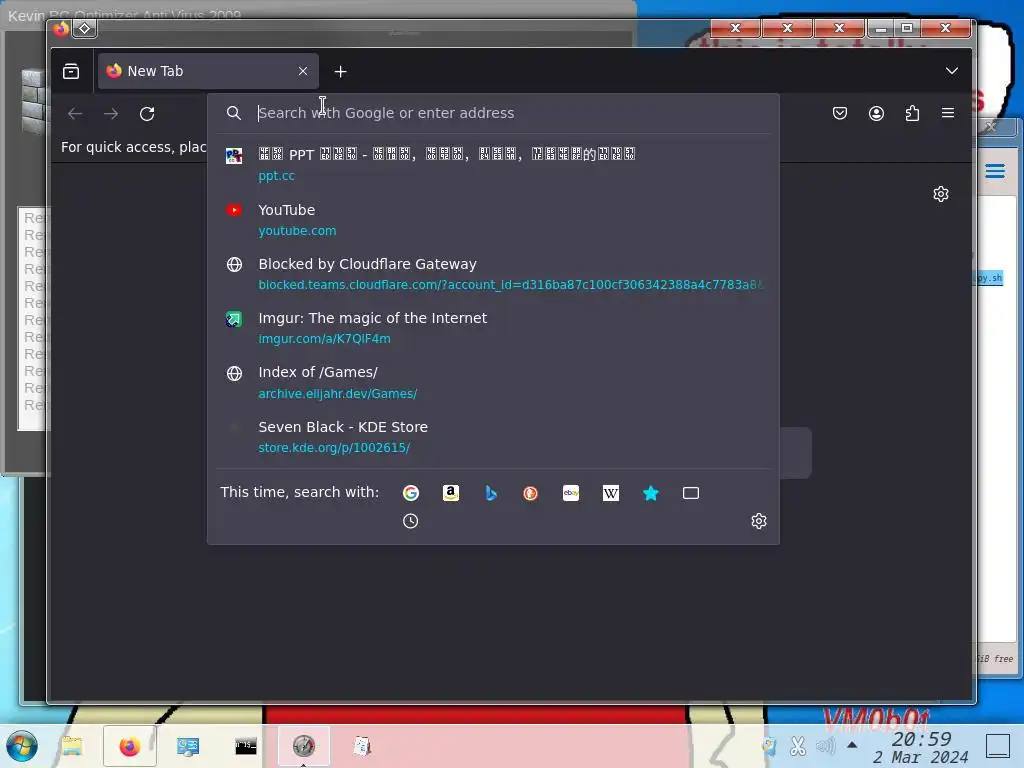This screenshot has height=768, width=1024.
Task: Open the Start menu orb
Action: pos(22,746)
